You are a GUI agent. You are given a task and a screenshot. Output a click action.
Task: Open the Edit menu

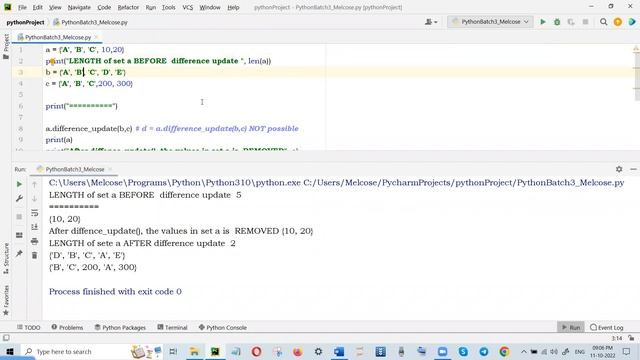coord(38,7)
